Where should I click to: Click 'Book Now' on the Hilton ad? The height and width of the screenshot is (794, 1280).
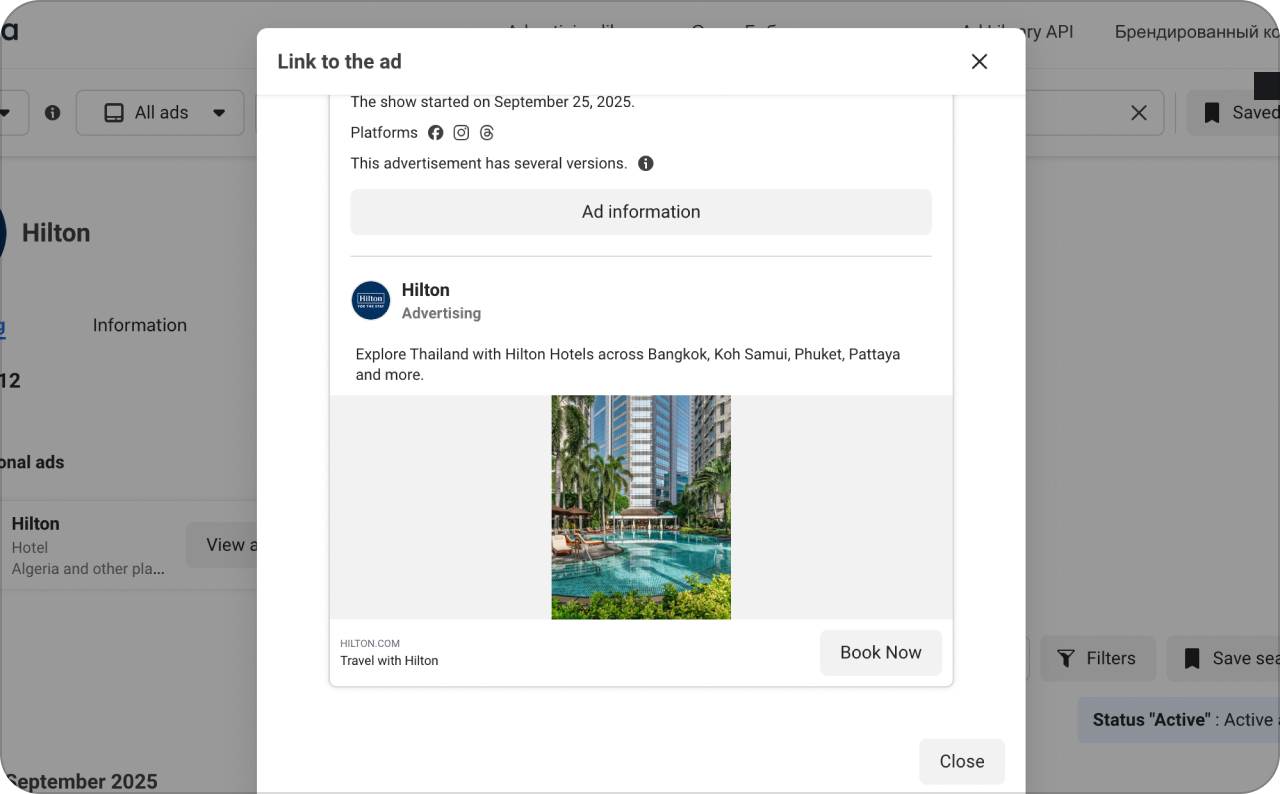tap(880, 652)
